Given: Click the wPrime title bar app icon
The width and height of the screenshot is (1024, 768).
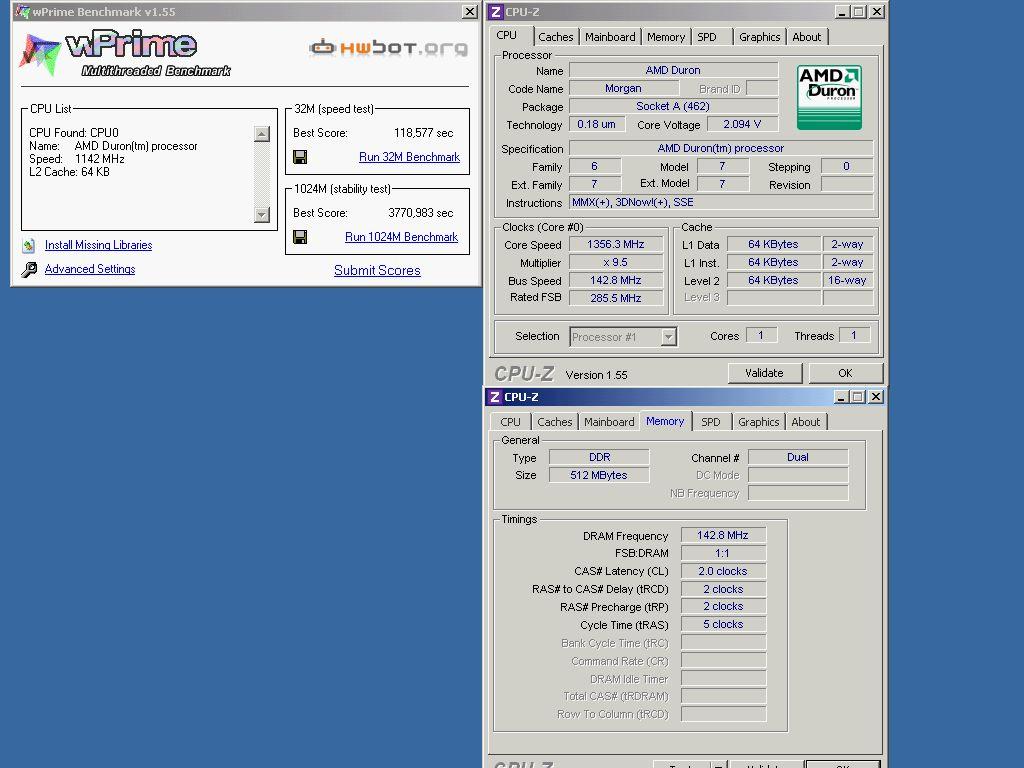Looking at the screenshot, I should 22,12.
